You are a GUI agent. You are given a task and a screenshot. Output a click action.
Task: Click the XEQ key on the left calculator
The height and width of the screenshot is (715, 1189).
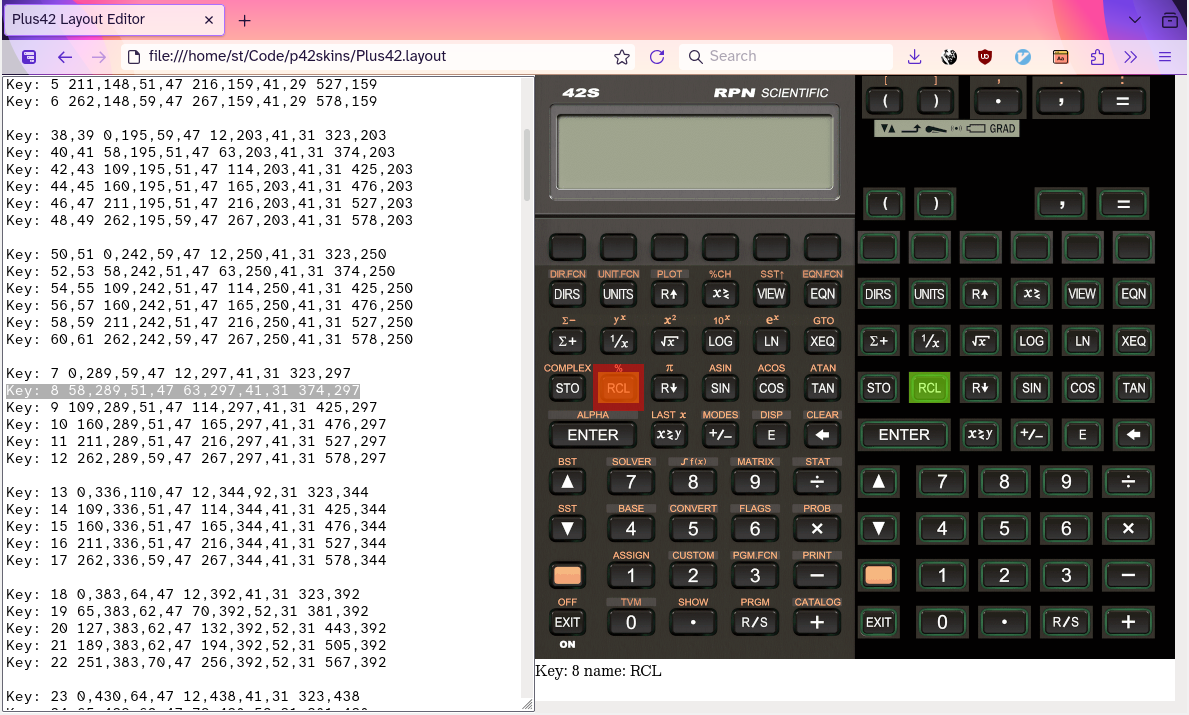822,341
